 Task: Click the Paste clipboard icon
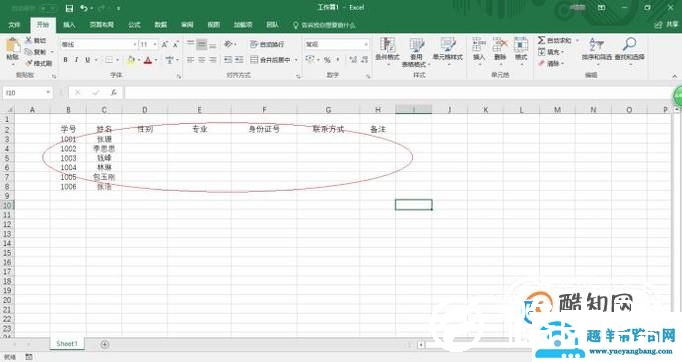click(x=13, y=46)
